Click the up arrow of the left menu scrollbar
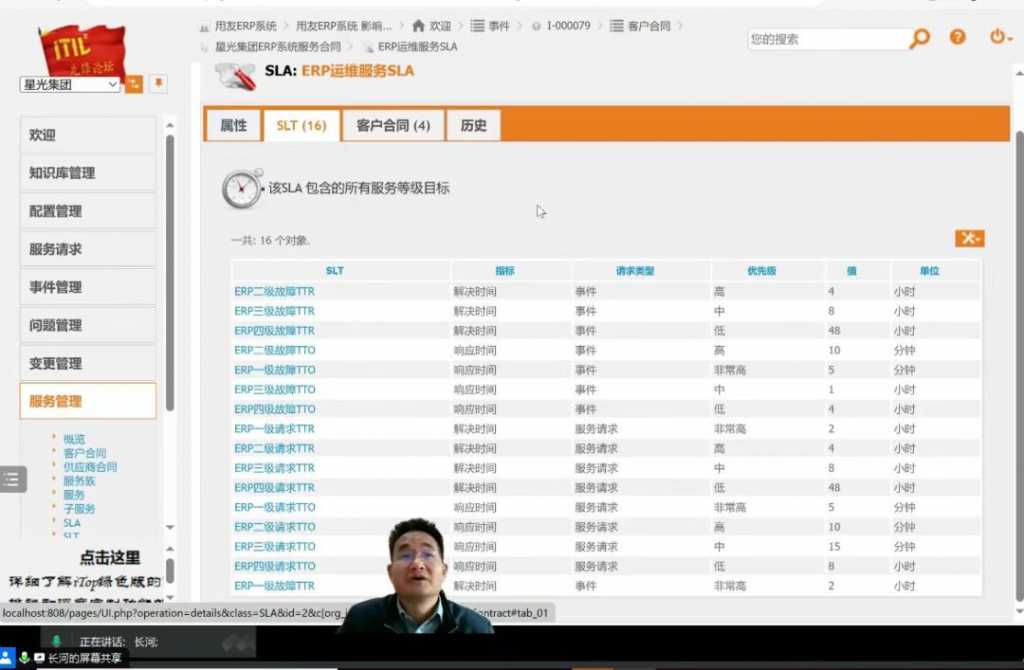This screenshot has width=1024, height=670. pos(170,125)
